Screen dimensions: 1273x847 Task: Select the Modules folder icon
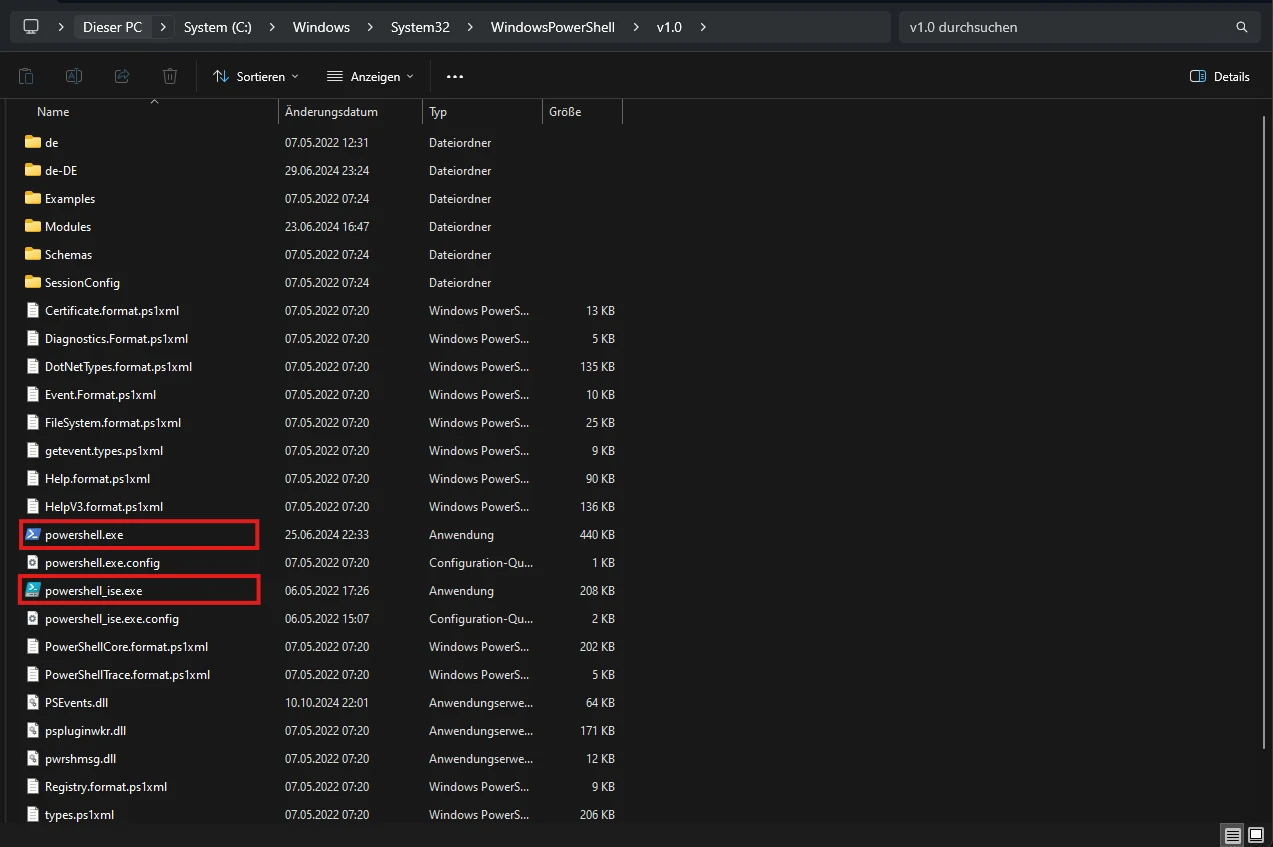33,227
